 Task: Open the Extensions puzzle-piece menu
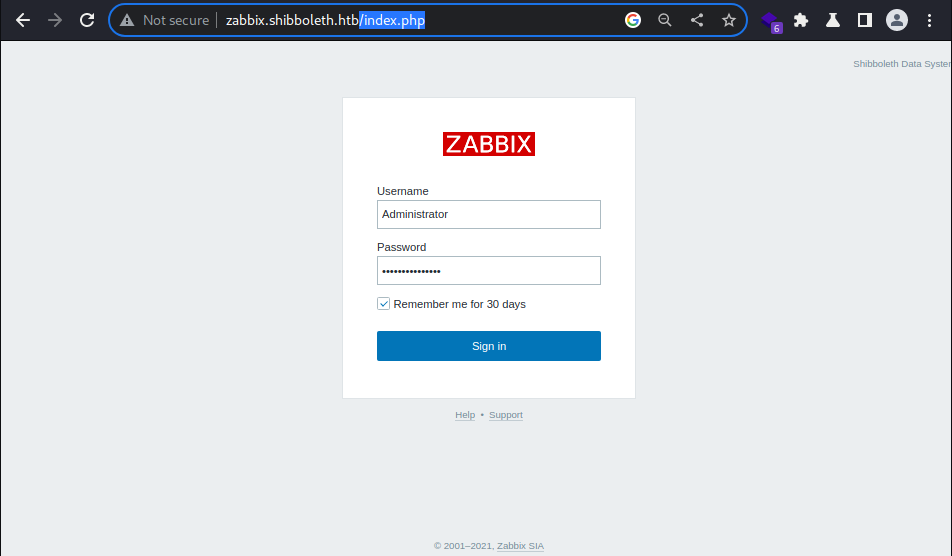click(801, 20)
